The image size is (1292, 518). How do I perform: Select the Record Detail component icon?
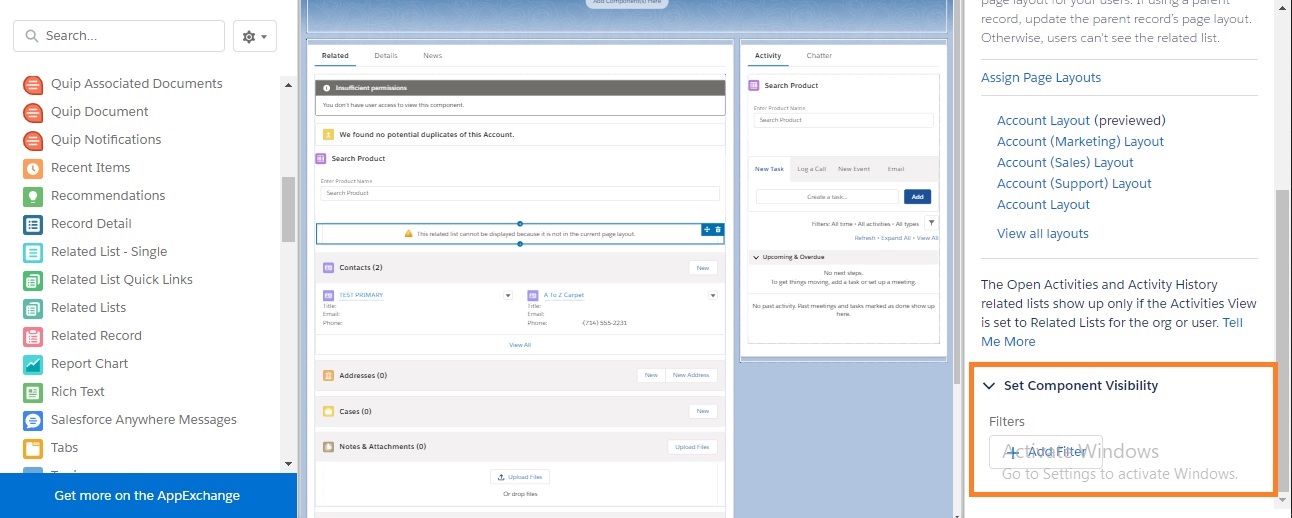[33, 224]
